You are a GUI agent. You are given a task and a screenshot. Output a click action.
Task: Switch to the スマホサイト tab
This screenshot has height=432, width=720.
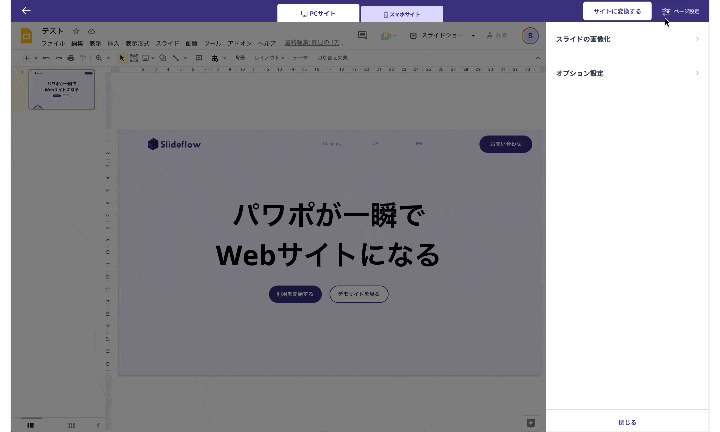[401, 14]
